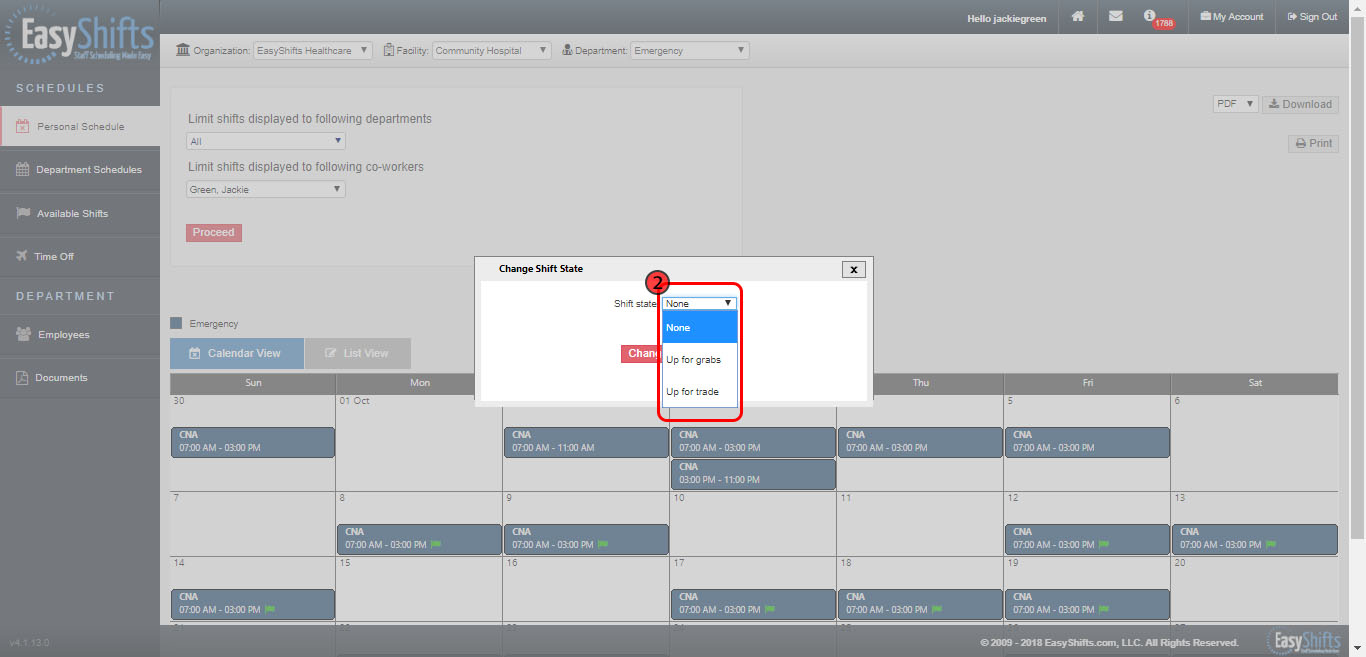Switch to Calendar View tab
1366x657 pixels.
pyautogui.click(x=237, y=353)
